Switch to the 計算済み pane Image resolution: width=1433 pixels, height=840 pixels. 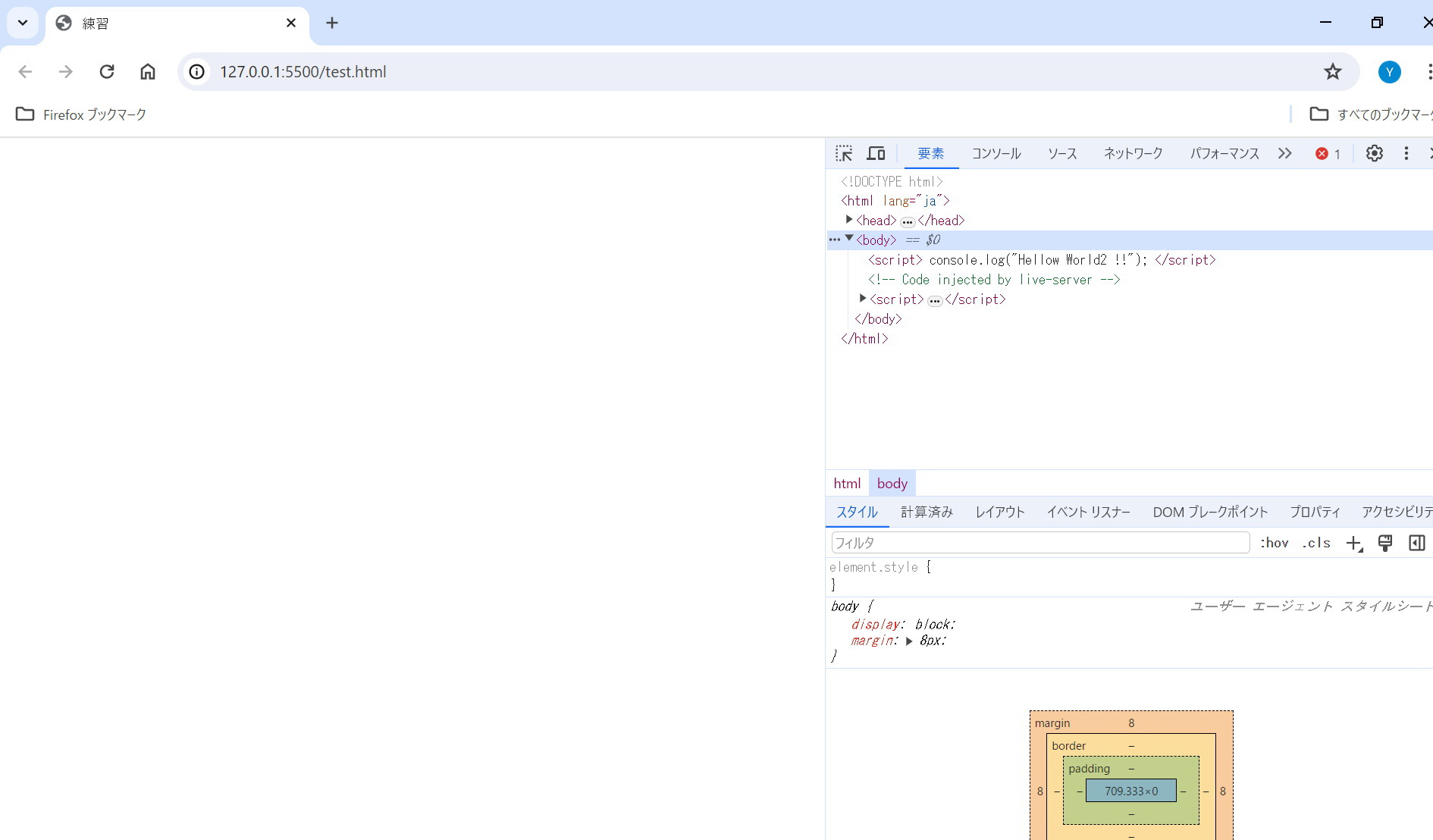tap(927, 512)
